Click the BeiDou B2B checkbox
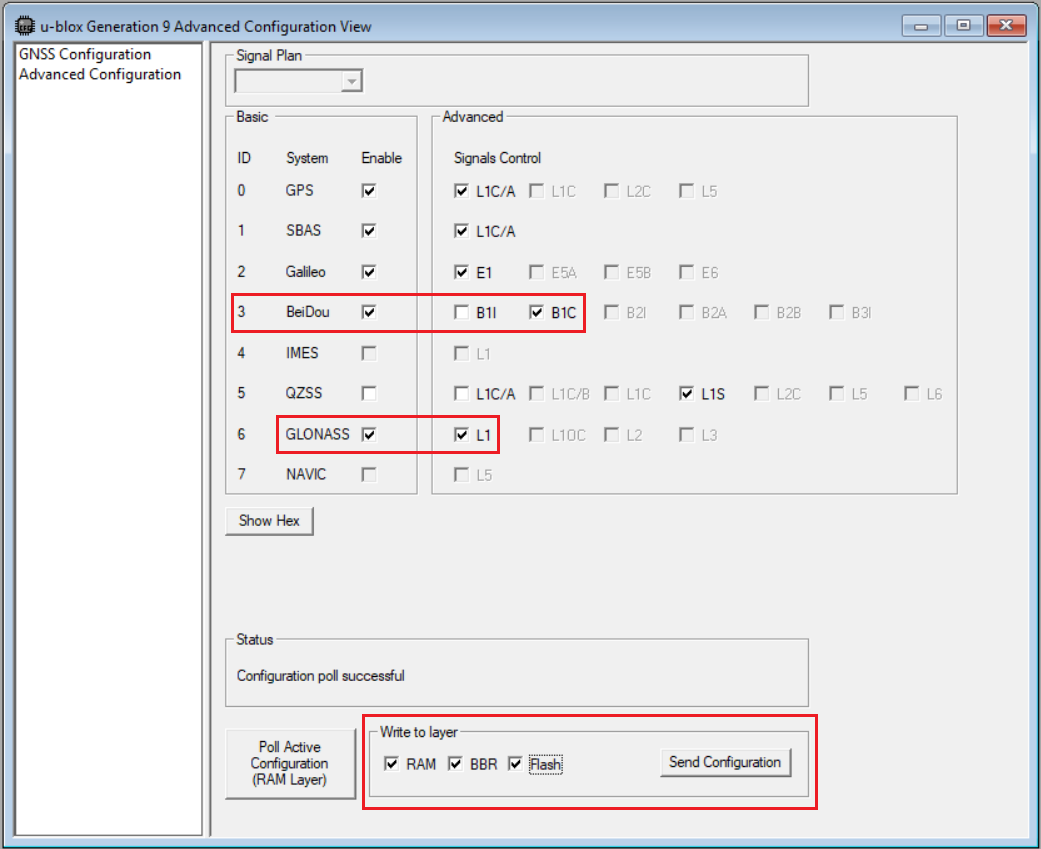This screenshot has width=1041, height=849. pyautogui.click(x=761, y=312)
